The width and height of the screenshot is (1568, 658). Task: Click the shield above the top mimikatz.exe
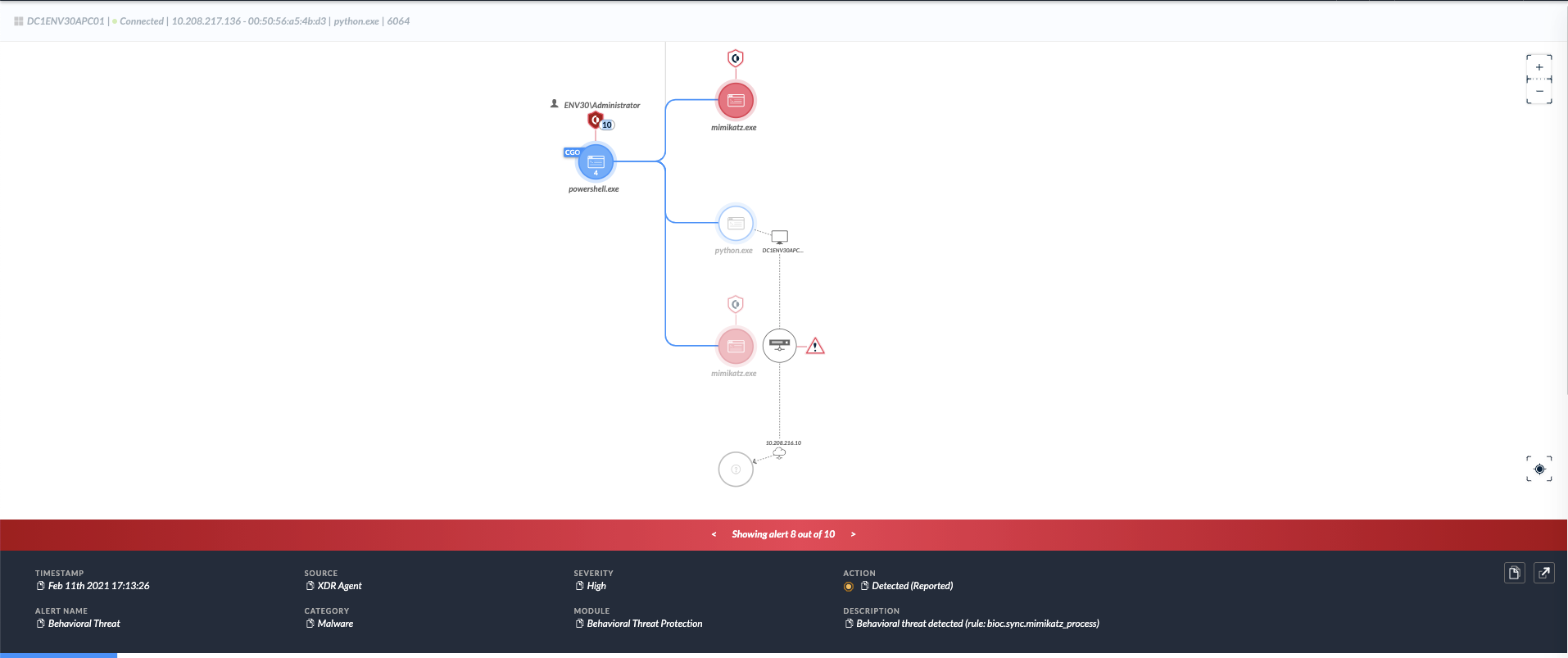point(736,58)
